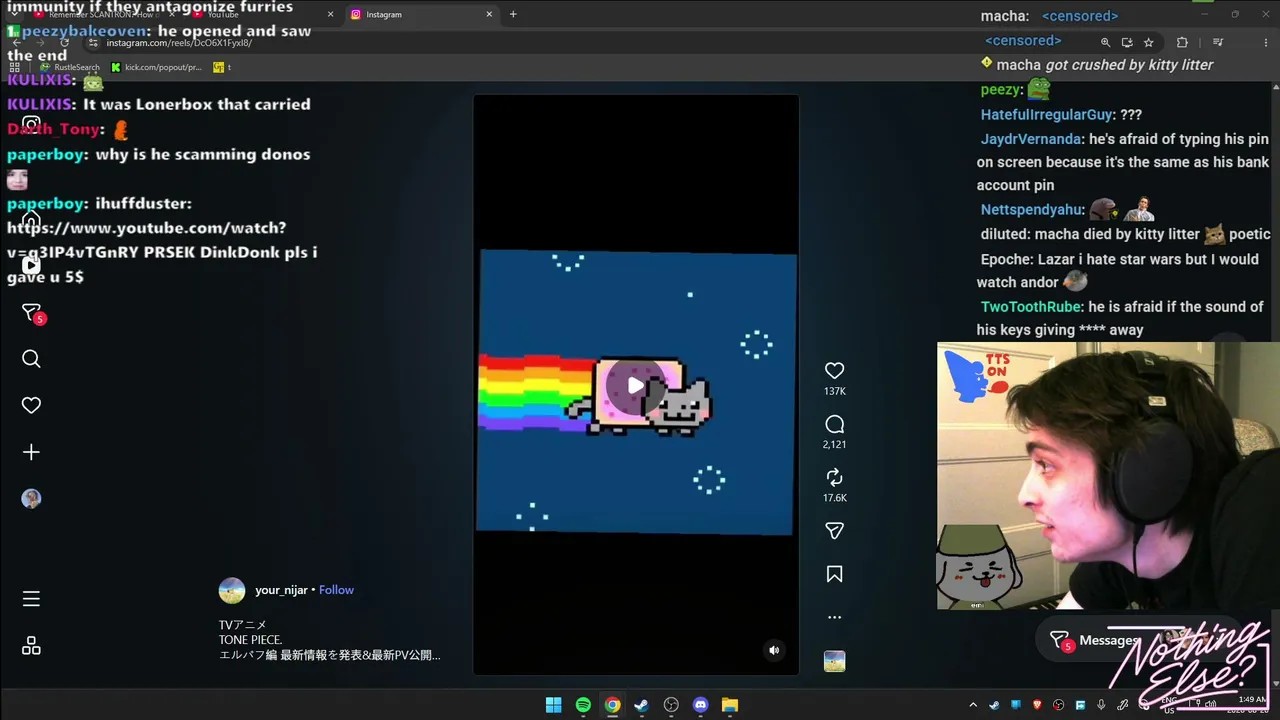
Task: Open the reel's audio thumbnail
Action: click(x=834, y=661)
